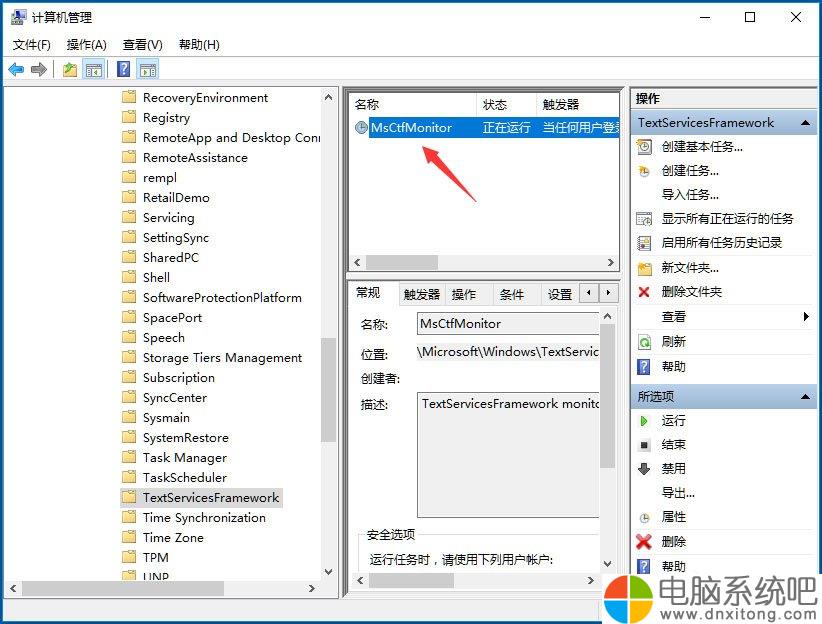
Task: Click the Up one level folder icon
Action: click(70, 69)
